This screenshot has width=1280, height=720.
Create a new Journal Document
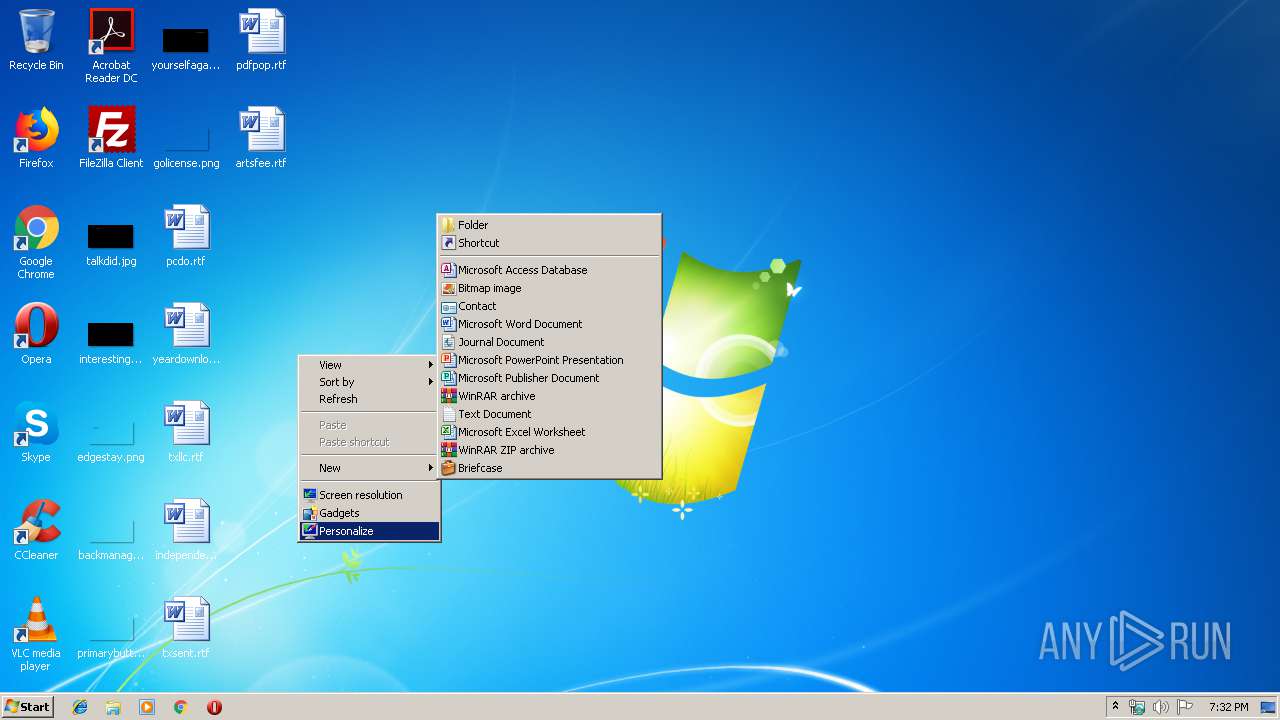point(549,342)
